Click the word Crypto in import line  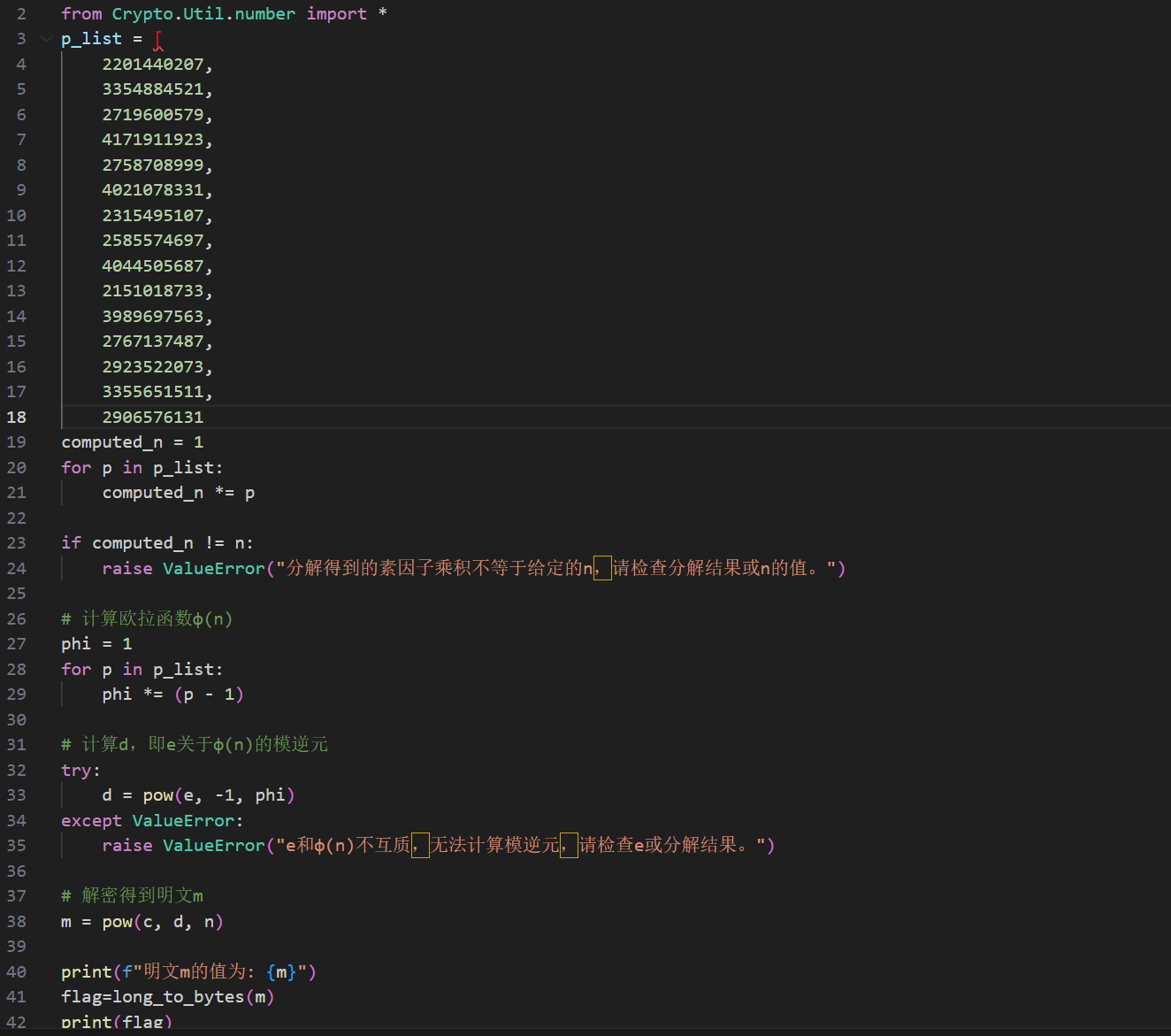tap(142, 14)
